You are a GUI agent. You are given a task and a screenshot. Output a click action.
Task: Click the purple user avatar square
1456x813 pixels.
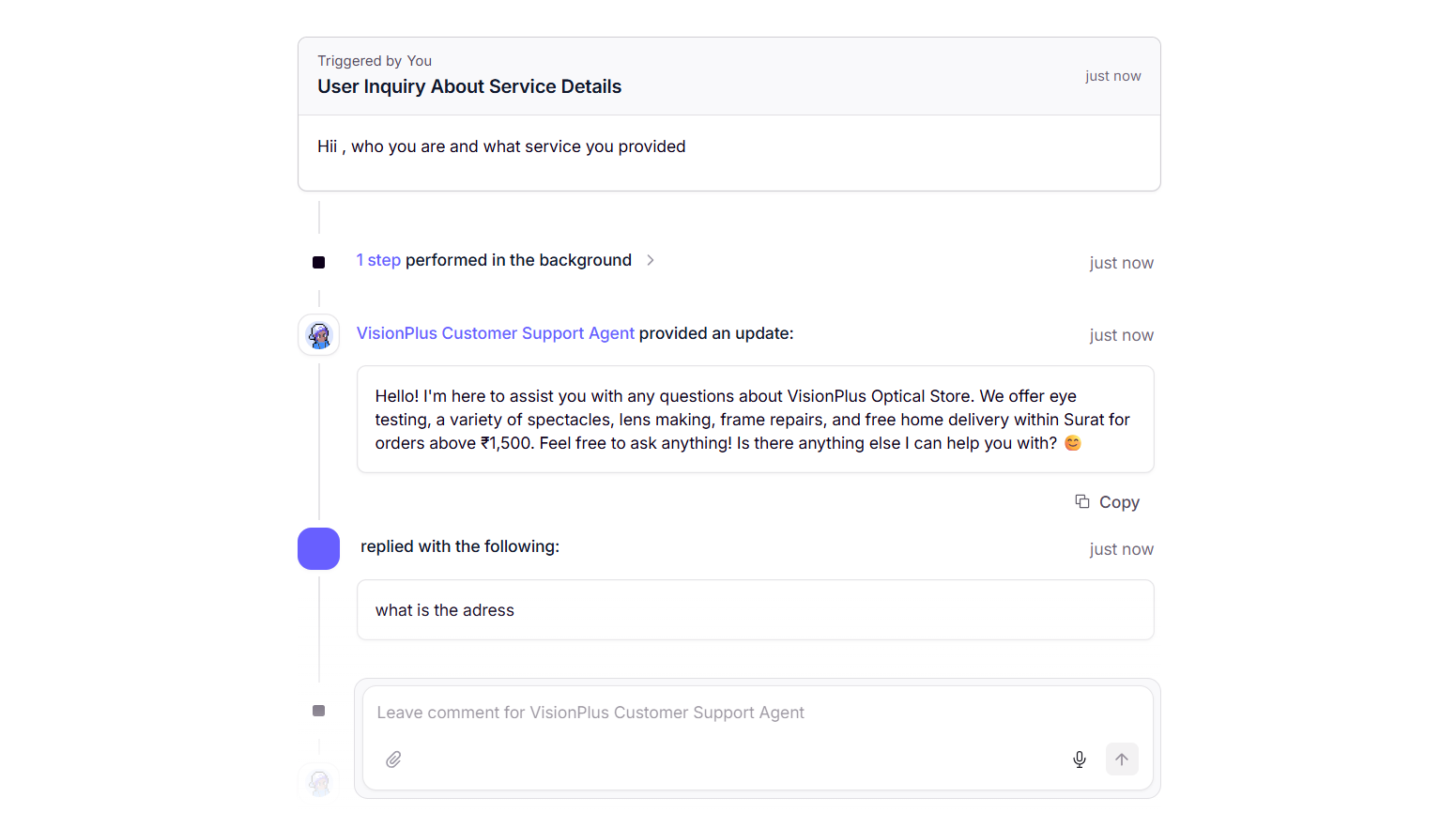(x=318, y=548)
